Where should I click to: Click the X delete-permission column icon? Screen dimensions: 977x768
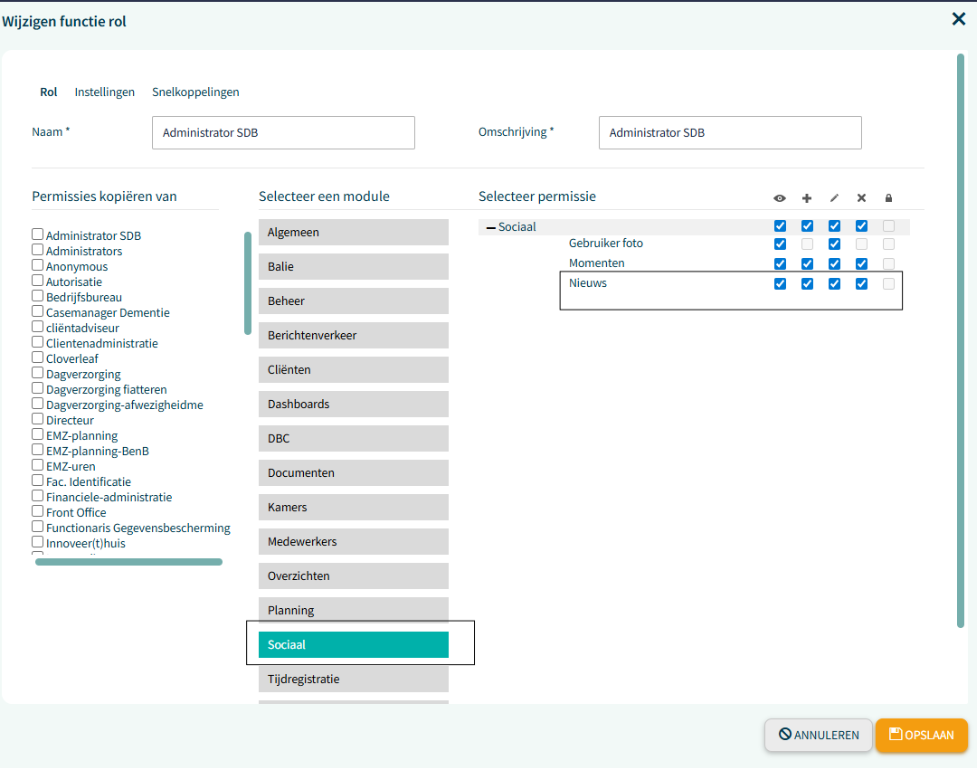click(861, 198)
